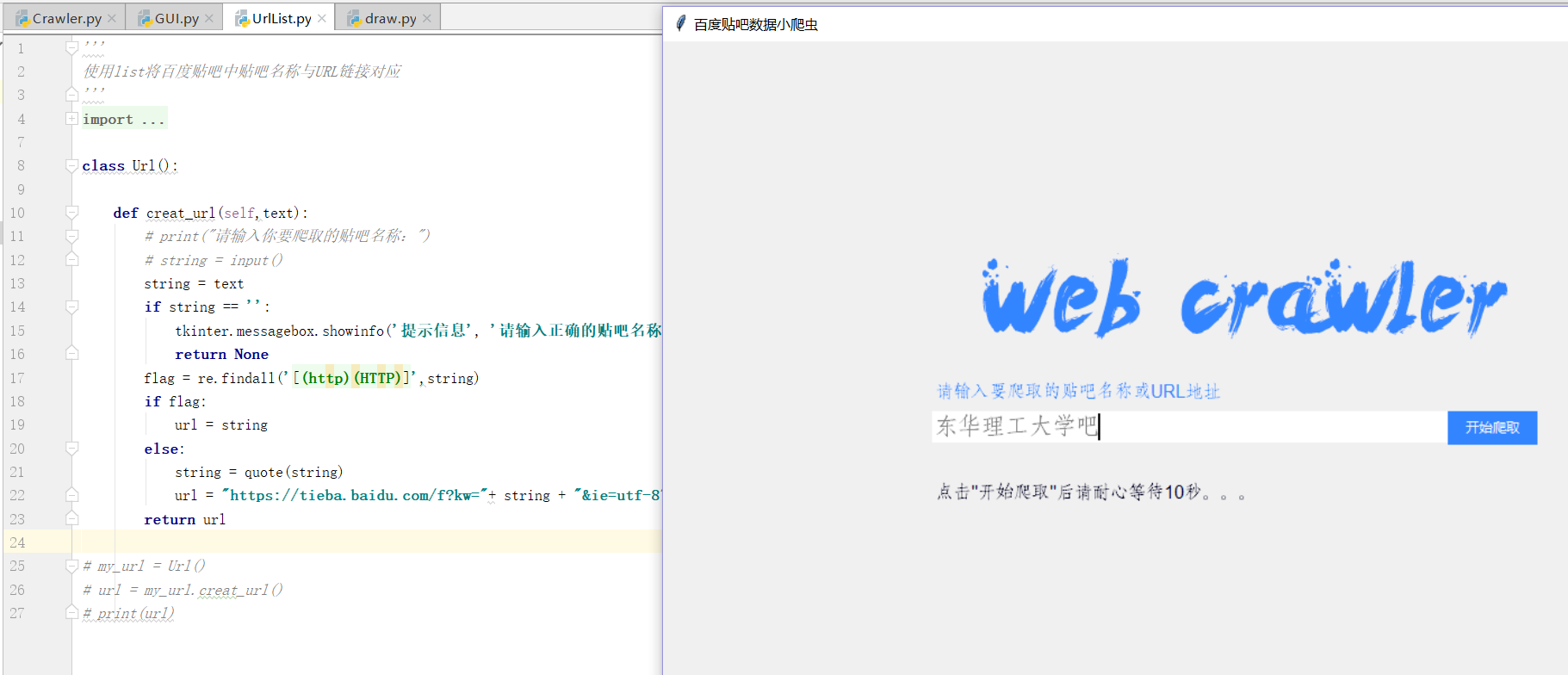The width and height of the screenshot is (1568, 675).
Task: Click the wait 10 seconds hint text
Action: tap(1092, 492)
